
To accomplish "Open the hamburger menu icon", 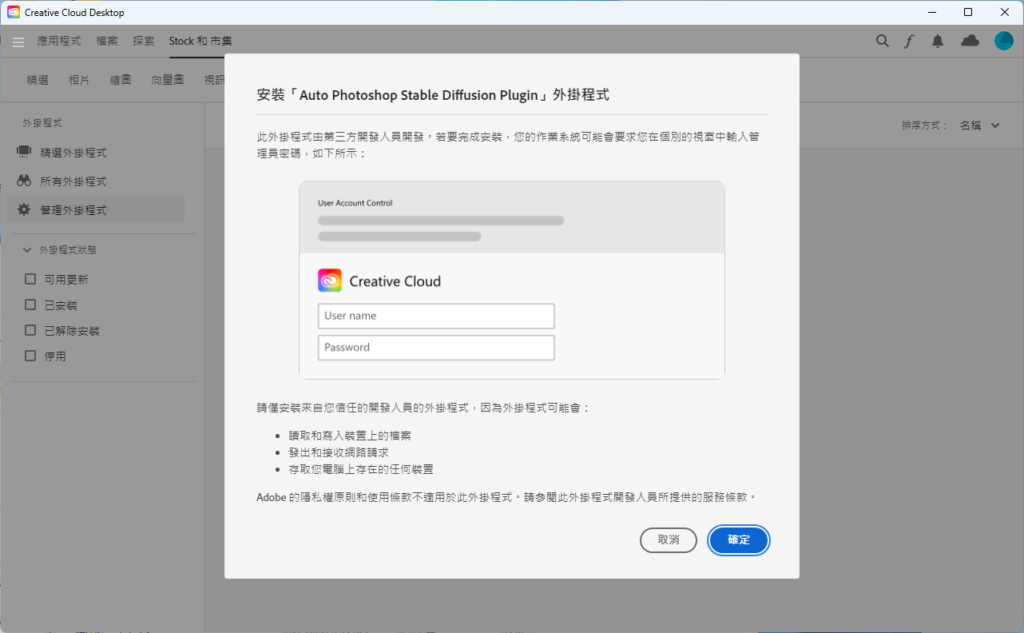I will (x=18, y=42).
